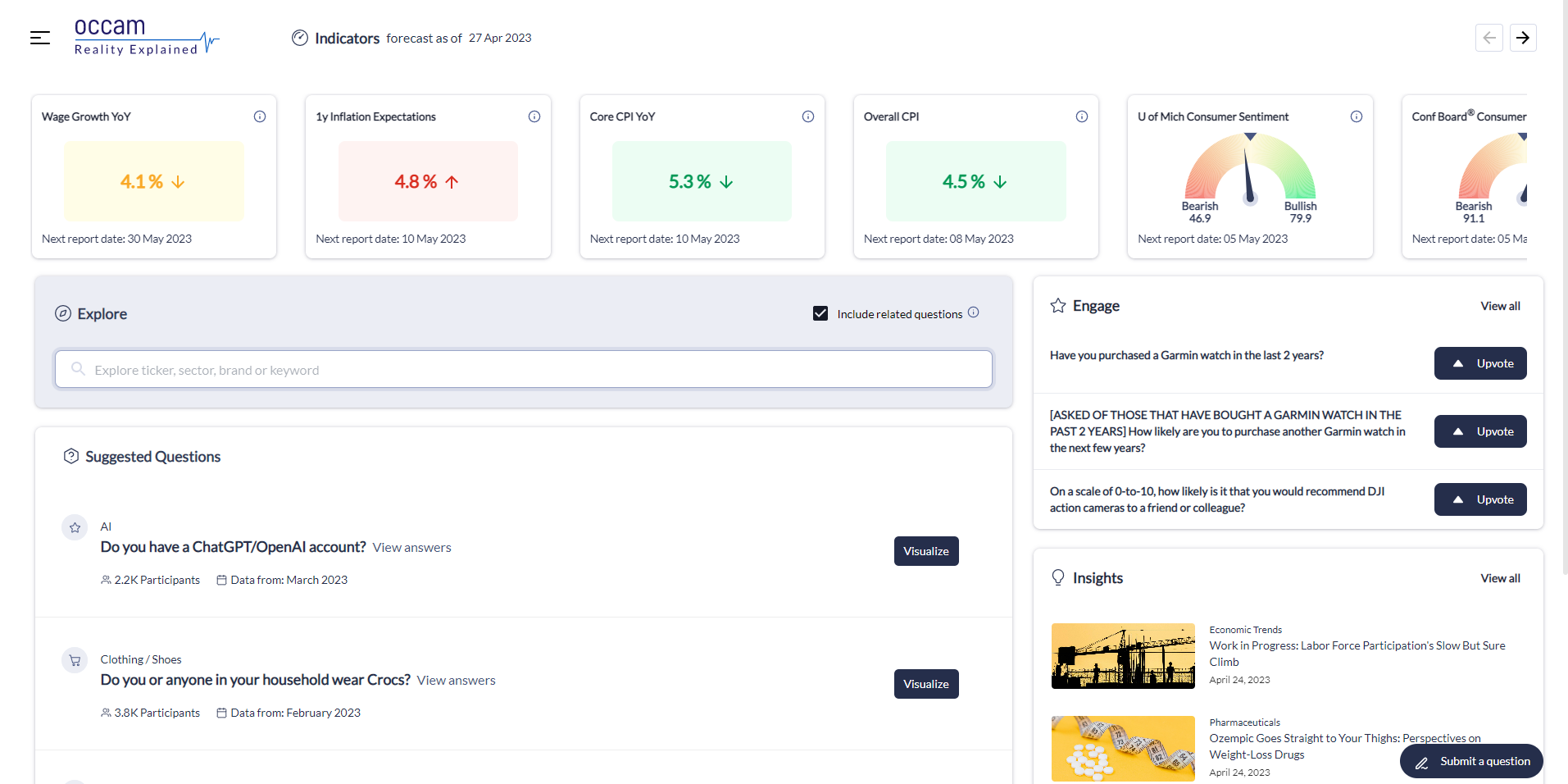
Task: Click inside the Explore search field
Action: tap(523, 369)
